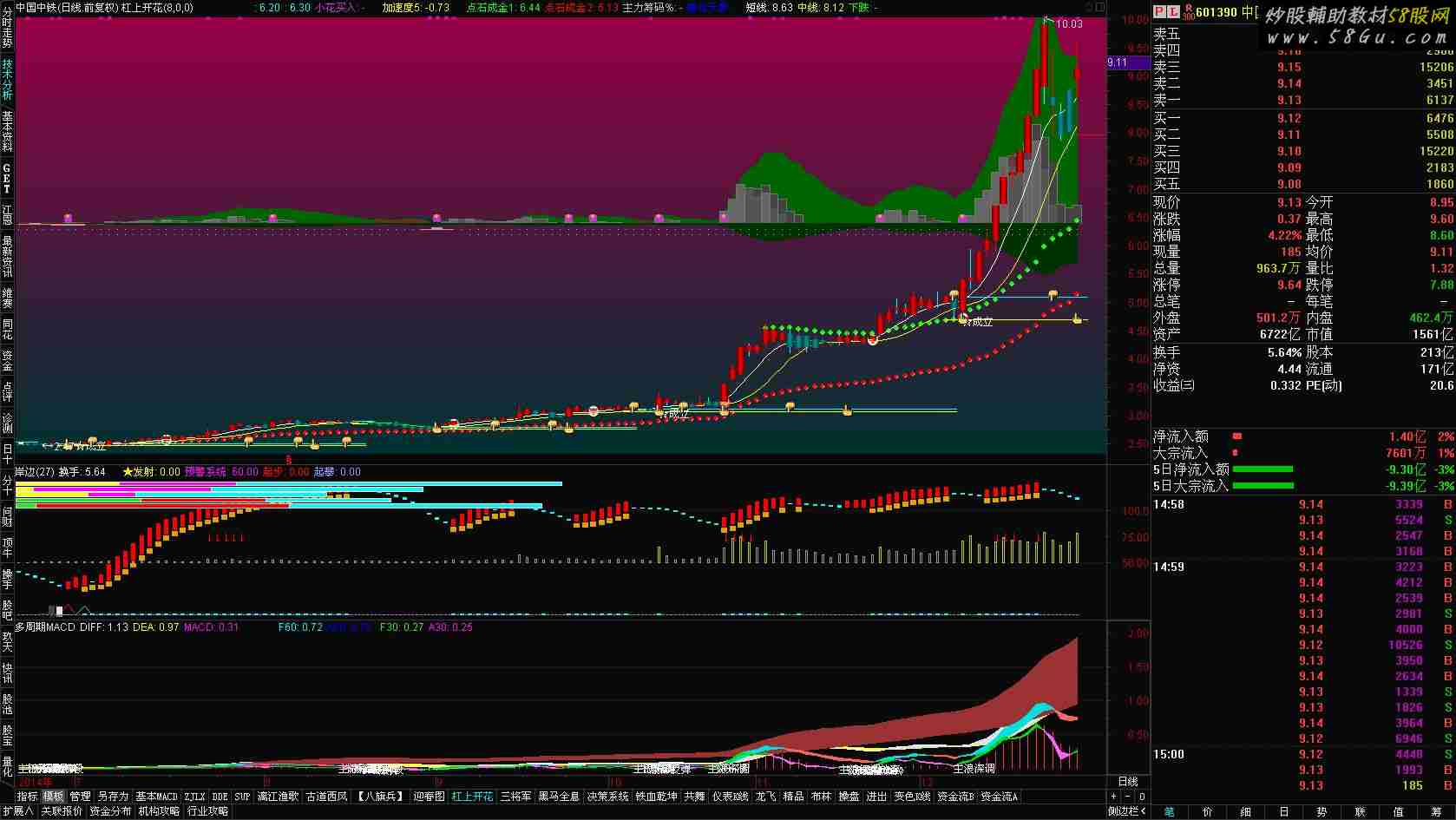1456x820 pixels.
Task: Select the 模板 tab at the bottom
Action: 54,796
